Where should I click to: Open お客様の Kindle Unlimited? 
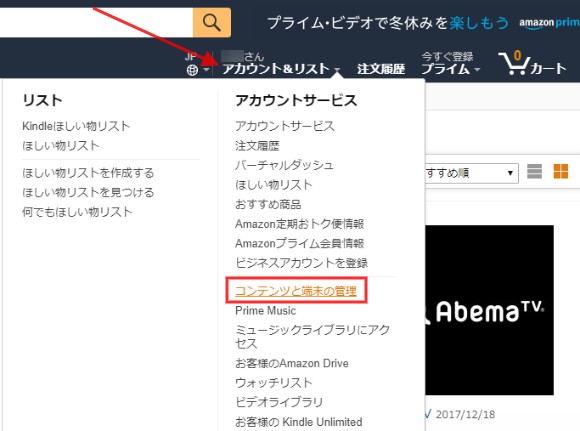coord(299,422)
